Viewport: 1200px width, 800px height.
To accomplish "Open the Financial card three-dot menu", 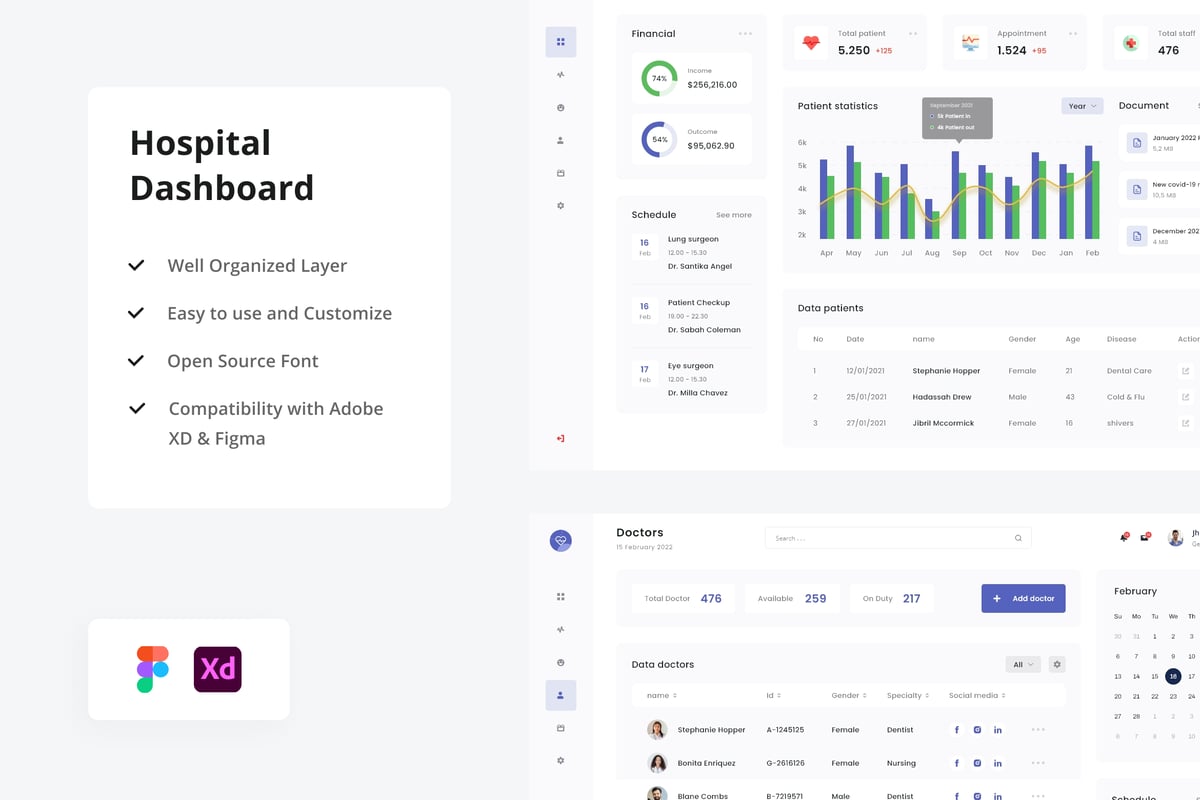I will 745,34.
